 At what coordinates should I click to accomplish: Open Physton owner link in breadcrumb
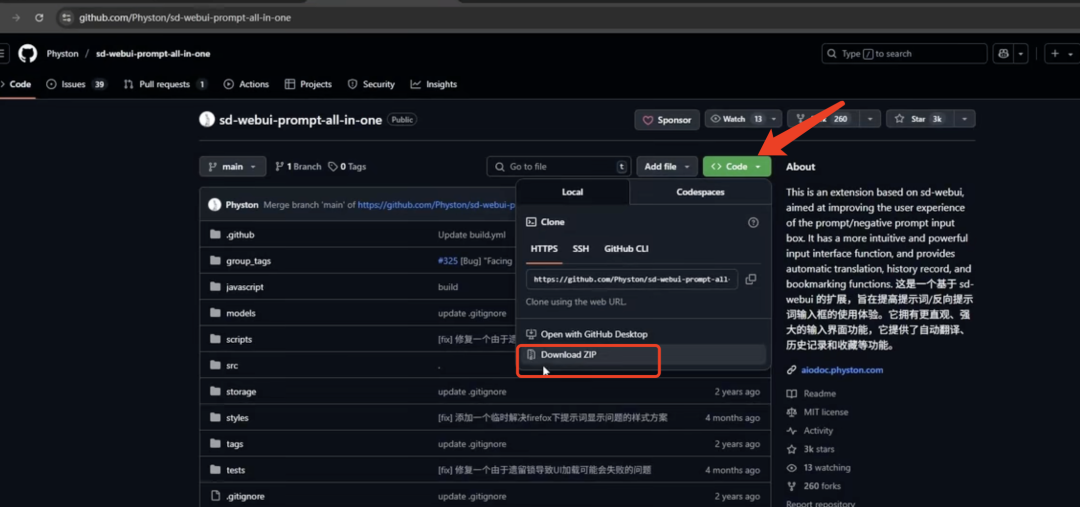pyautogui.click(x=63, y=54)
